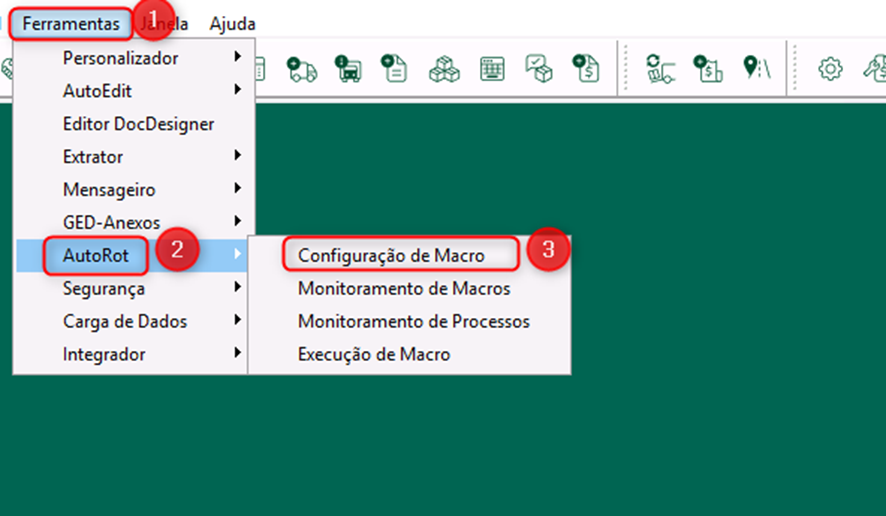Expand the Segurança submenu
This screenshot has height=516, width=886.
click(x=134, y=288)
